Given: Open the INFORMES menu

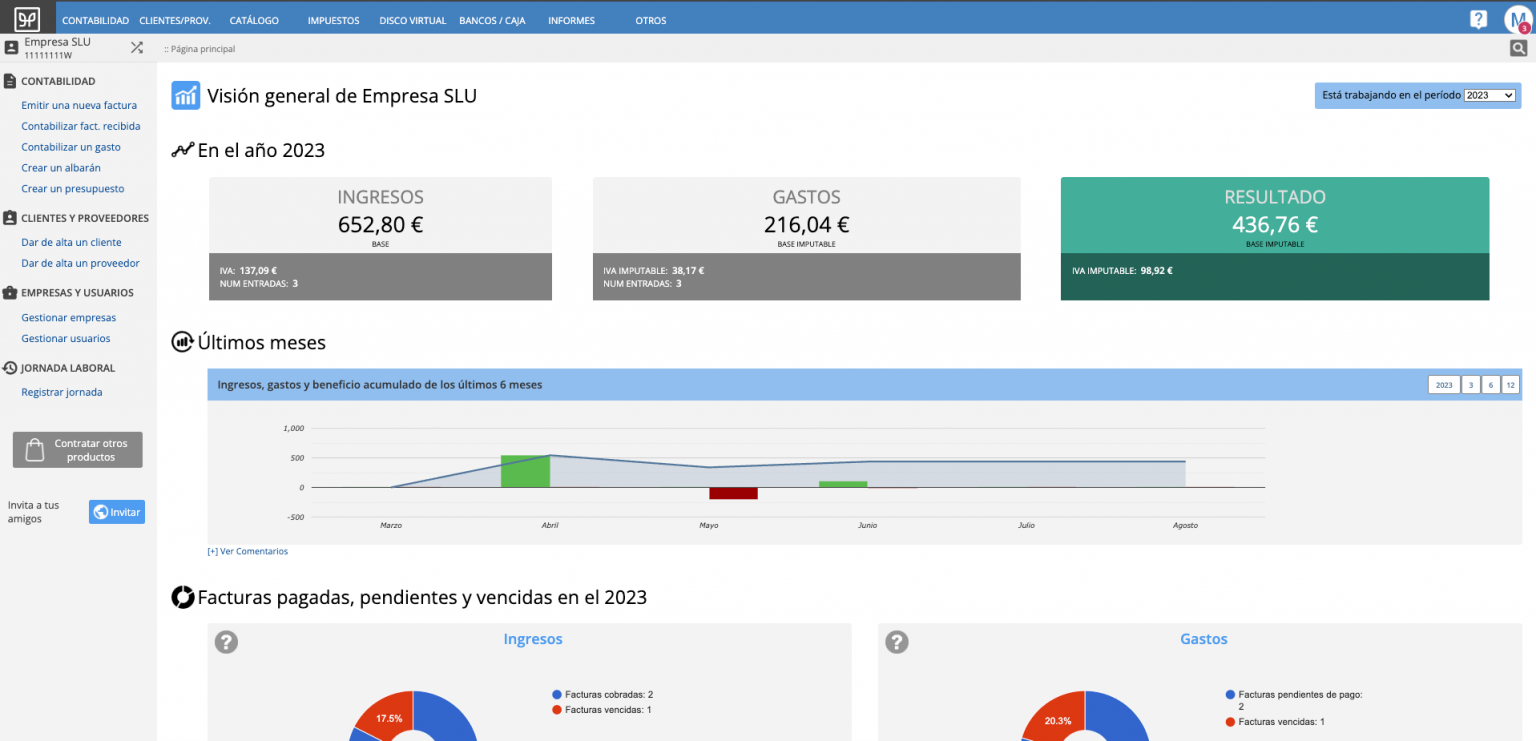Looking at the screenshot, I should 571,20.
